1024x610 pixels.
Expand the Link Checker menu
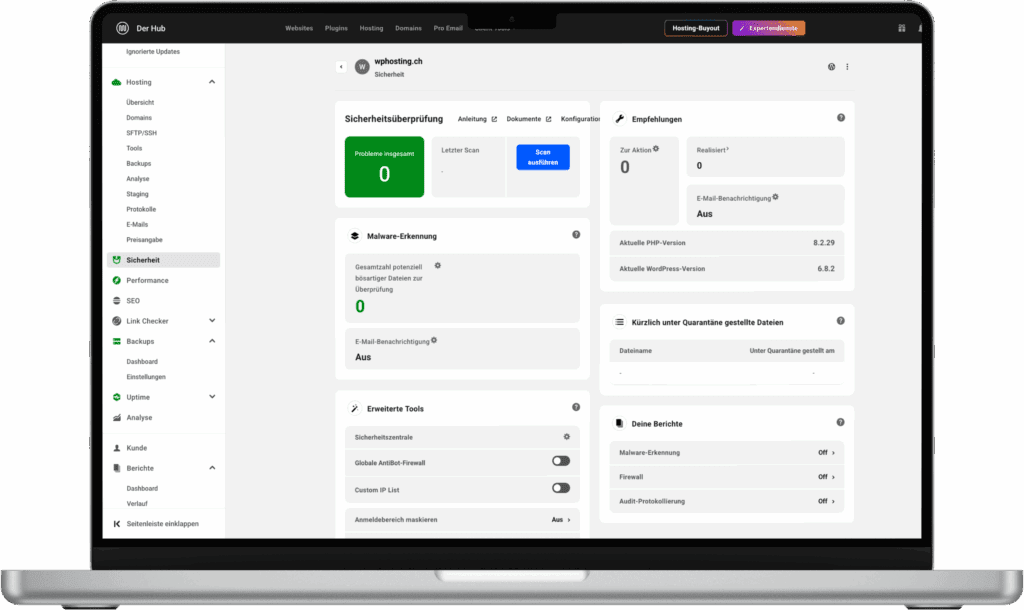click(x=214, y=320)
